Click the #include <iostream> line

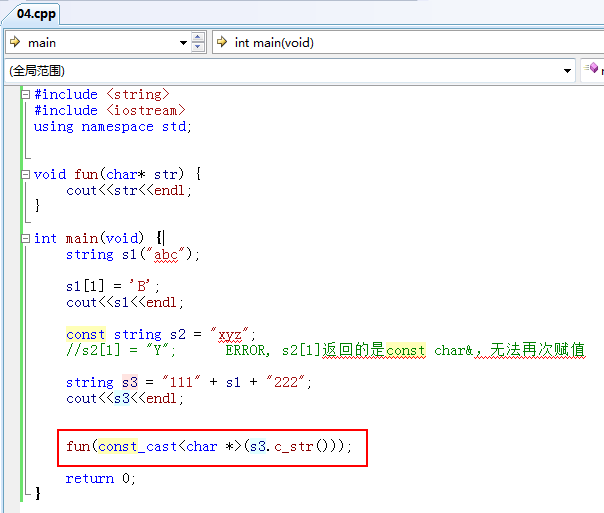110,111
